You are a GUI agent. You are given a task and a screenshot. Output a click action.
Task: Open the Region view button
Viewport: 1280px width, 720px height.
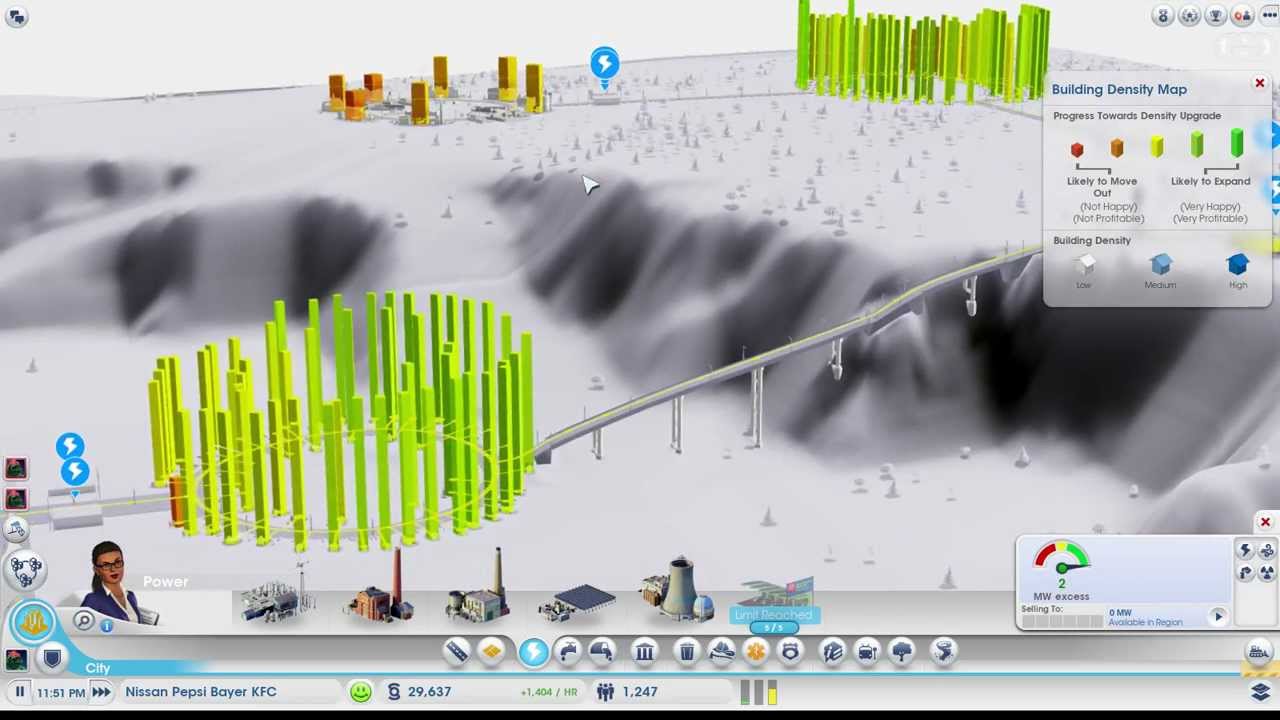[x=26, y=568]
